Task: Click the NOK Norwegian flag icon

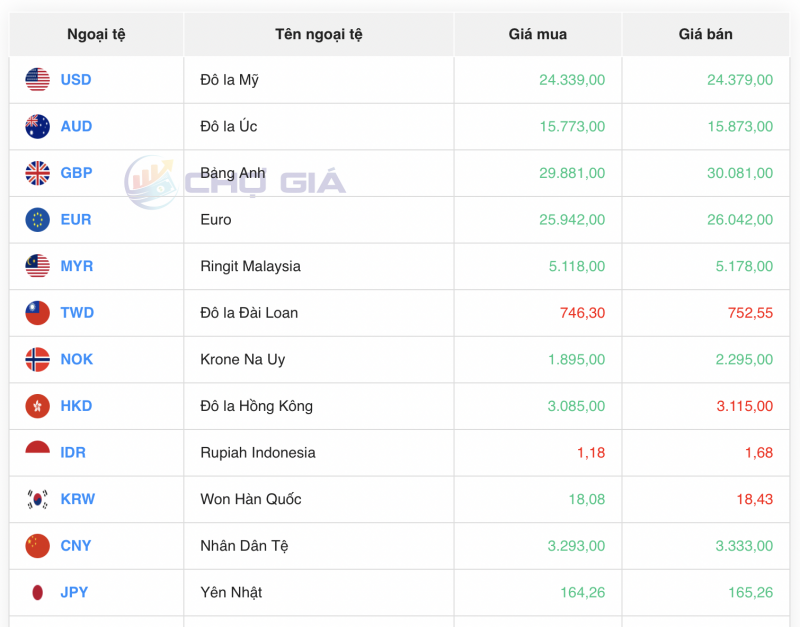Action: point(38,359)
